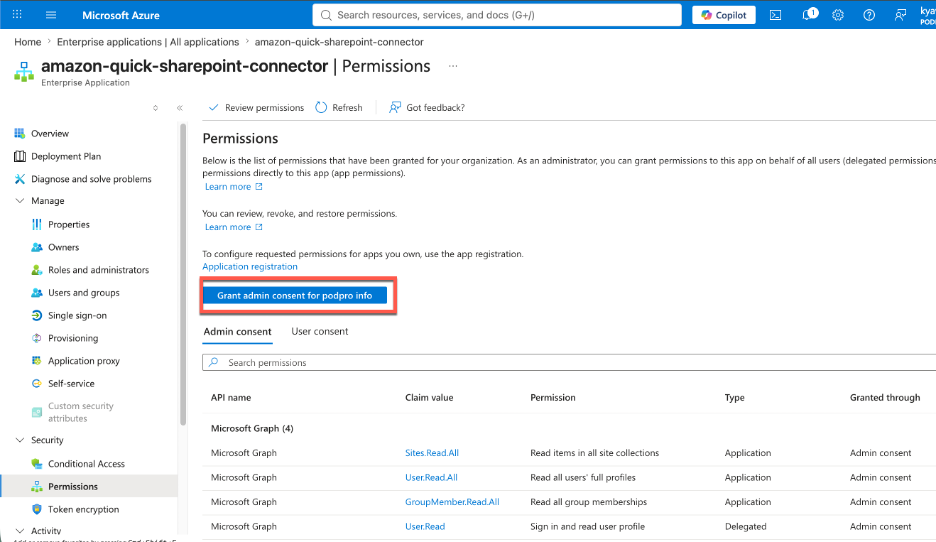Open the Azure portal apps grid icon
Image resolution: width=936 pixels, height=542 pixels.
click(17, 14)
